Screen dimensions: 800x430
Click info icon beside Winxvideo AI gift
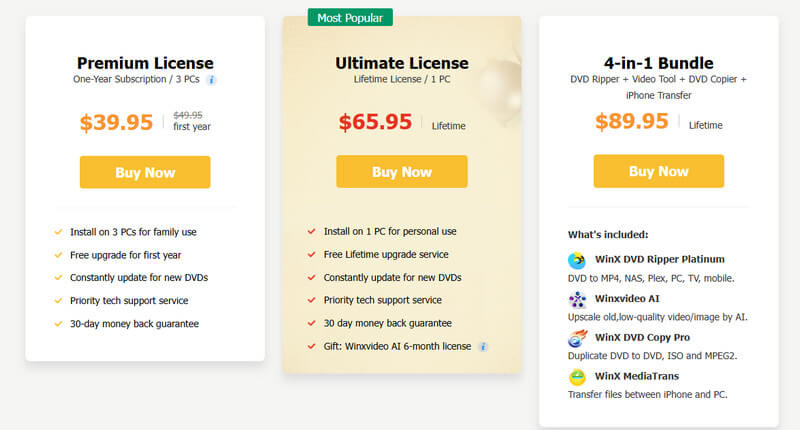483,347
